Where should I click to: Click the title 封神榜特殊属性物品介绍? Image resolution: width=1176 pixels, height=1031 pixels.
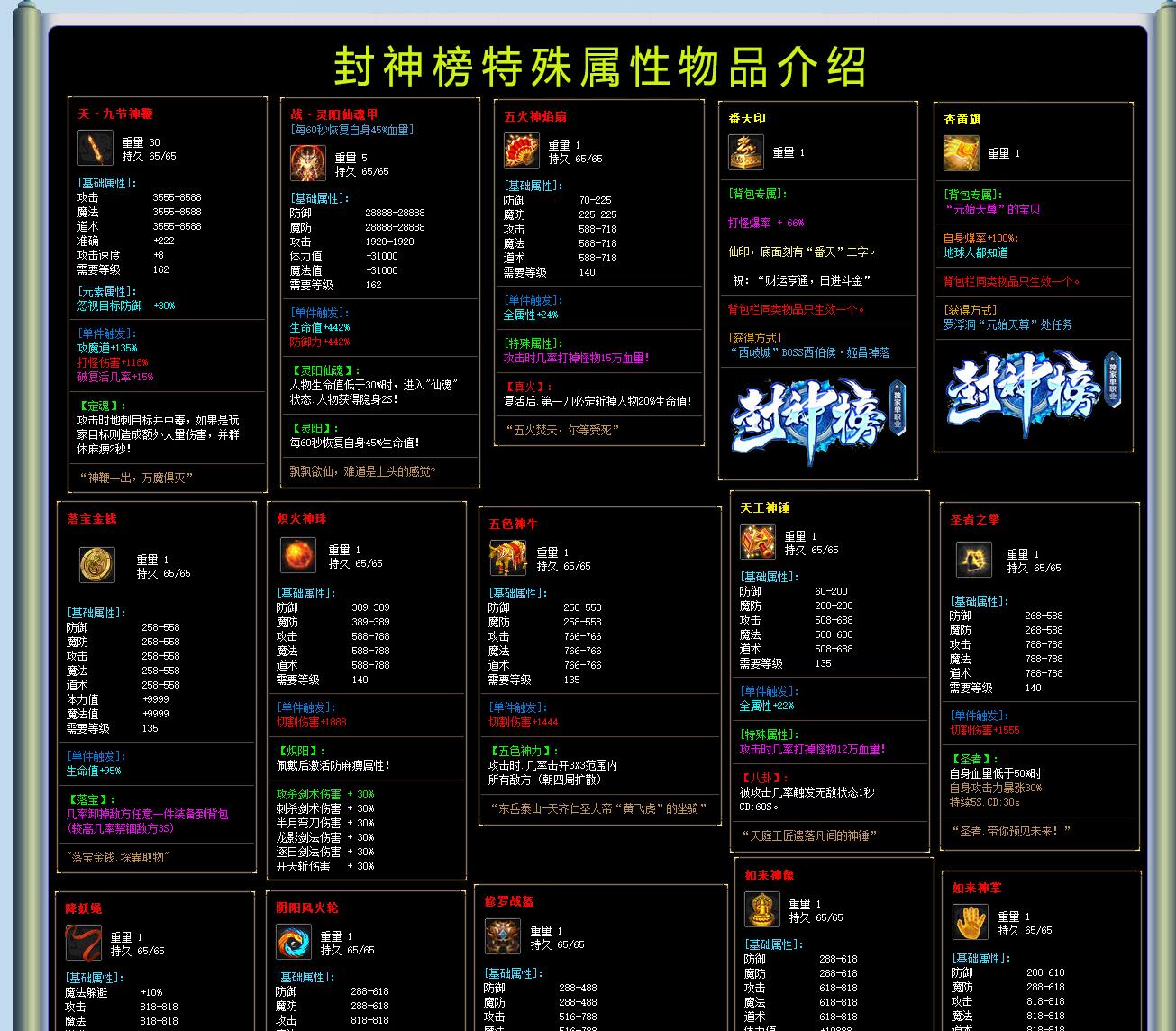point(600,67)
